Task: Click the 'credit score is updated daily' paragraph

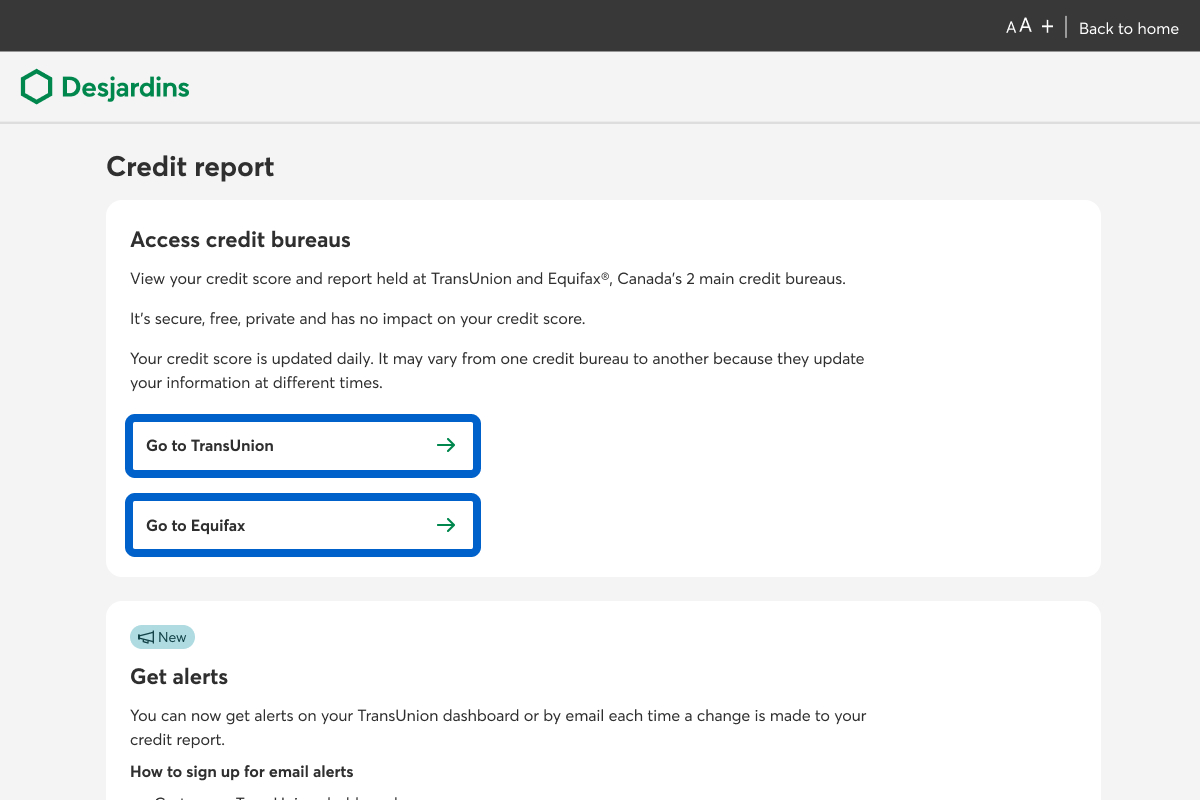Action: [496, 370]
